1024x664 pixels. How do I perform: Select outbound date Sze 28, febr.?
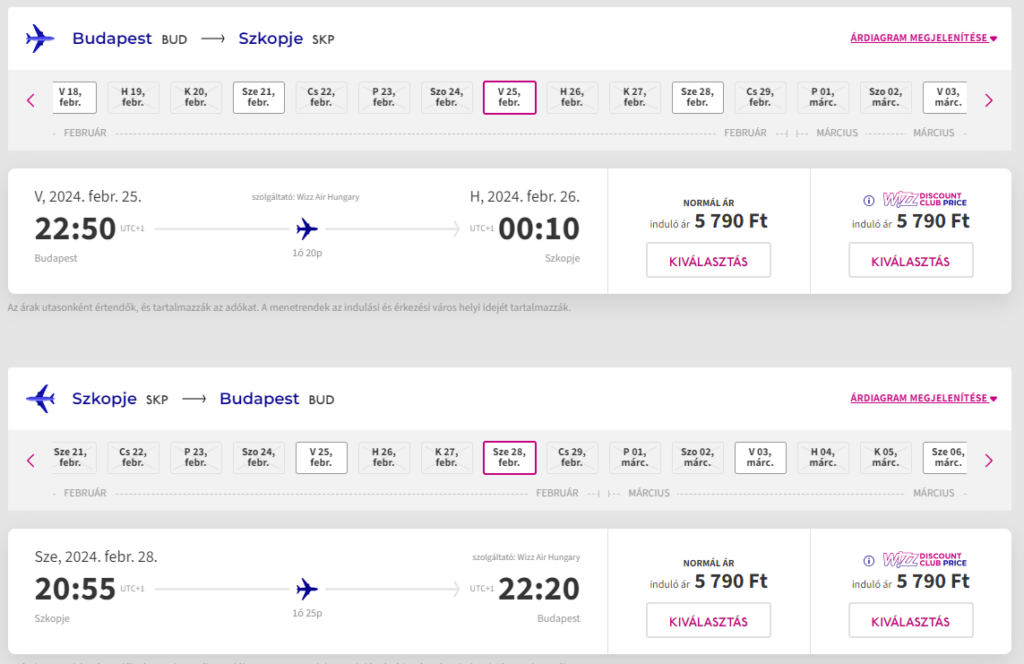697,97
